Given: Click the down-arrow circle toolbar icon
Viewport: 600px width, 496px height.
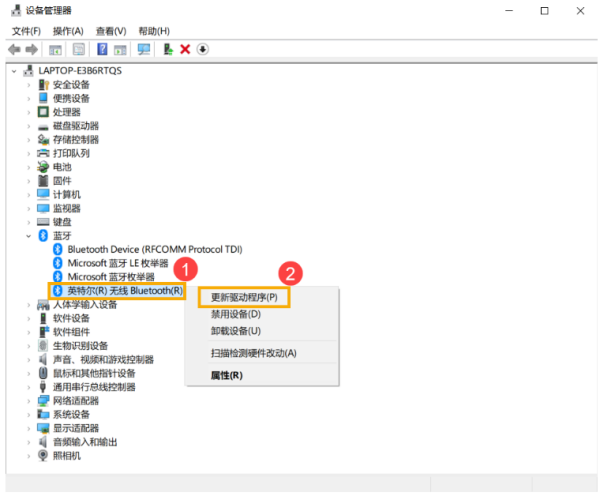Looking at the screenshot, I should pos(203,49).
